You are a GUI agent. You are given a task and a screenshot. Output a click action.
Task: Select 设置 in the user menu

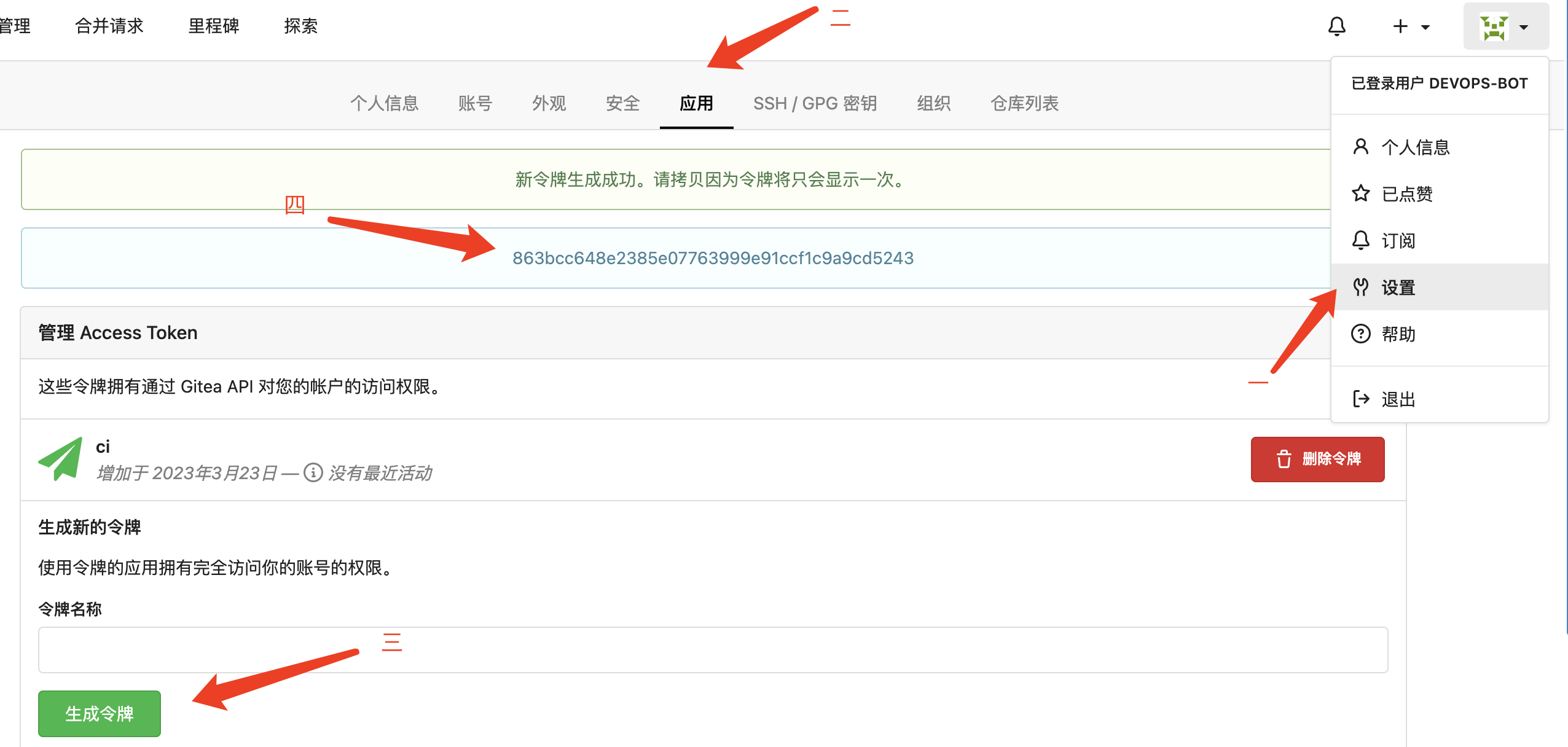pyautogui.click(x=1398, y=287)
